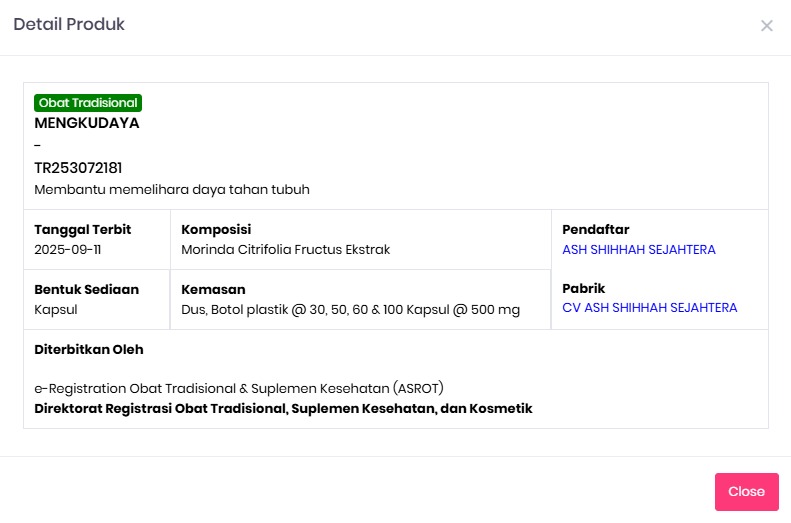Image resolution: width=791 pixels, height=523 pixels.
Task: Click the Kapsul value under Bentuk Sediaan
Action: 56,310
